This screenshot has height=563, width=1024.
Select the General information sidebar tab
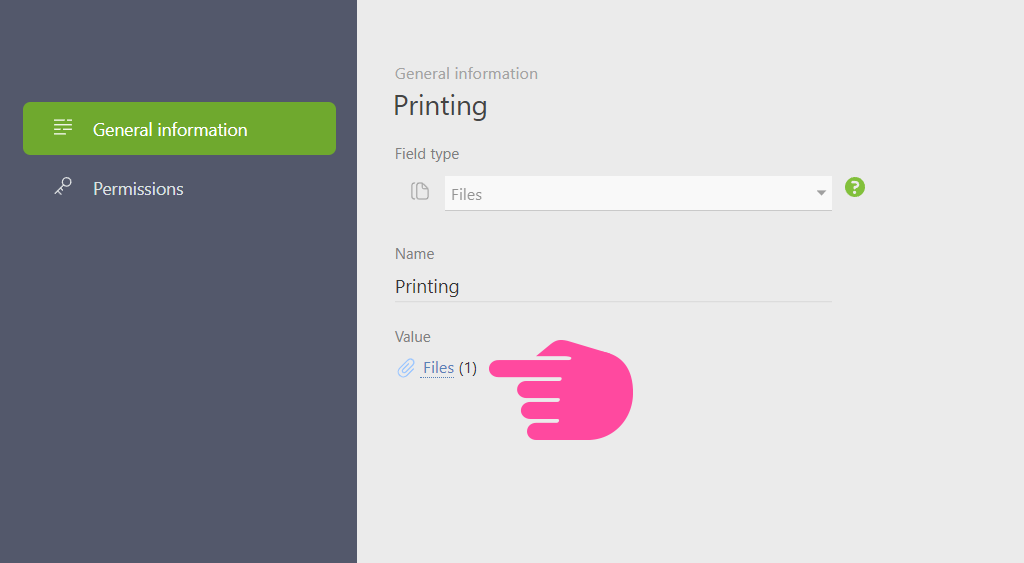point(180,129)
